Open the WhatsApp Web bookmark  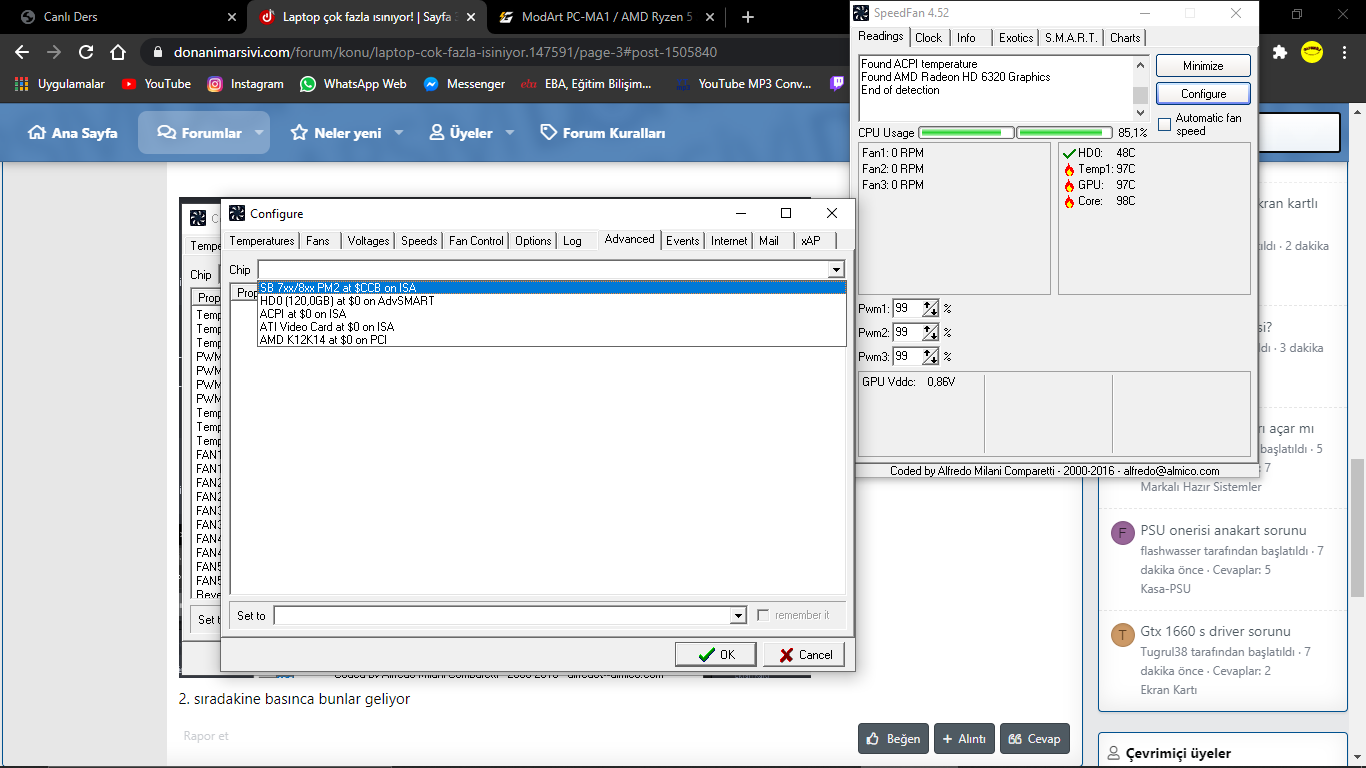pos(353,84)
